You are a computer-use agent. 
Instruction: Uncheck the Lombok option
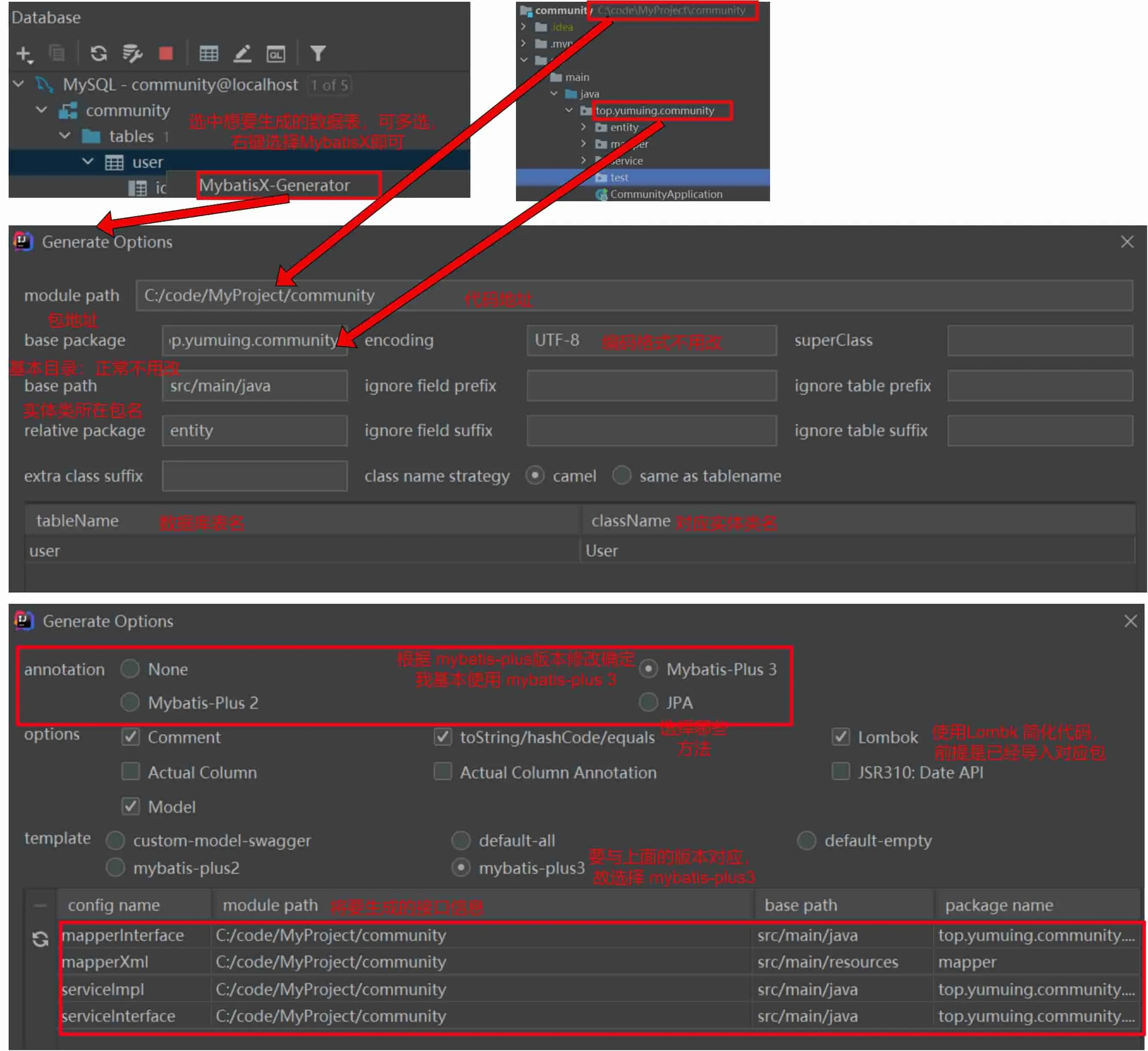(841, 737)
